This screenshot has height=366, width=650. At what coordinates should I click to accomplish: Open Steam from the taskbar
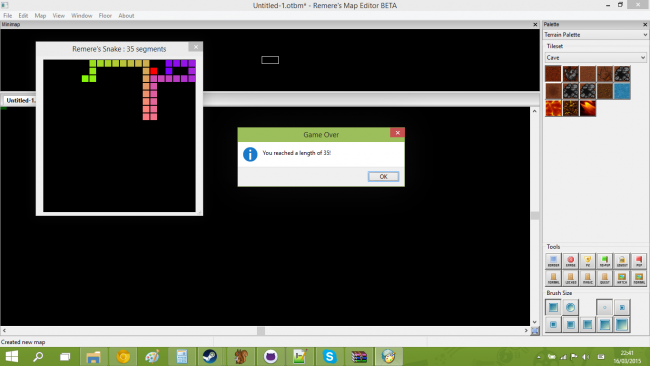tap(210, 356)
